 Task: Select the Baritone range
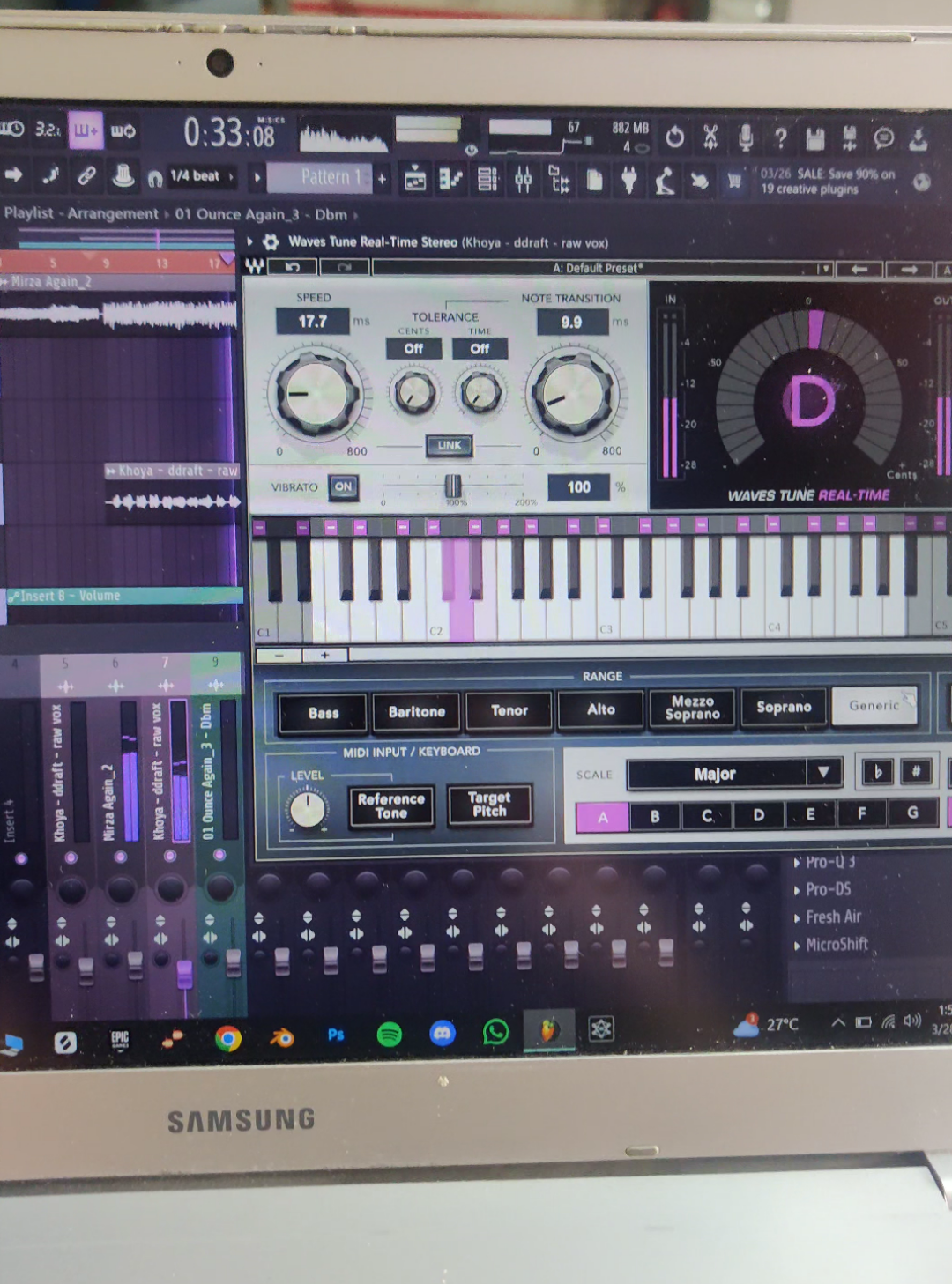417,711
